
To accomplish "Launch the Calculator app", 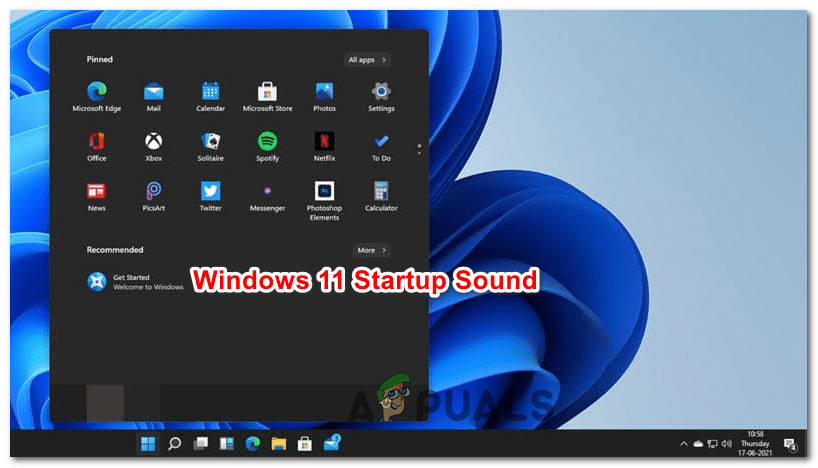I will tap(381, 197).
